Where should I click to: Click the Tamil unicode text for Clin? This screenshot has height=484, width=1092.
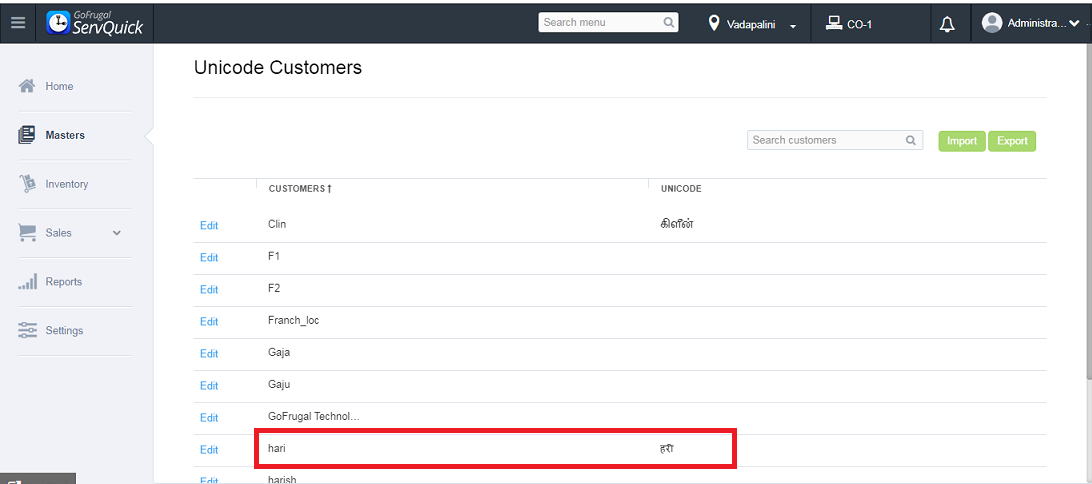tap(676, 224)
